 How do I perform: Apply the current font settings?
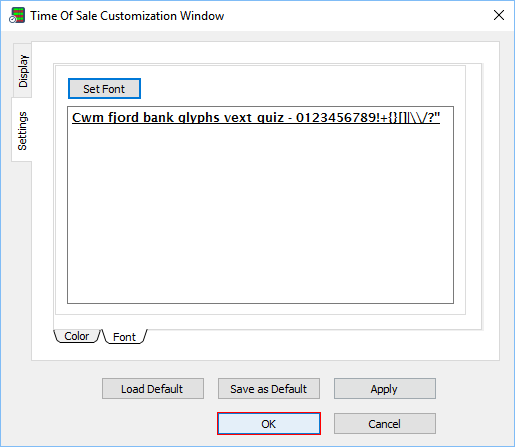tap(385, 389)
